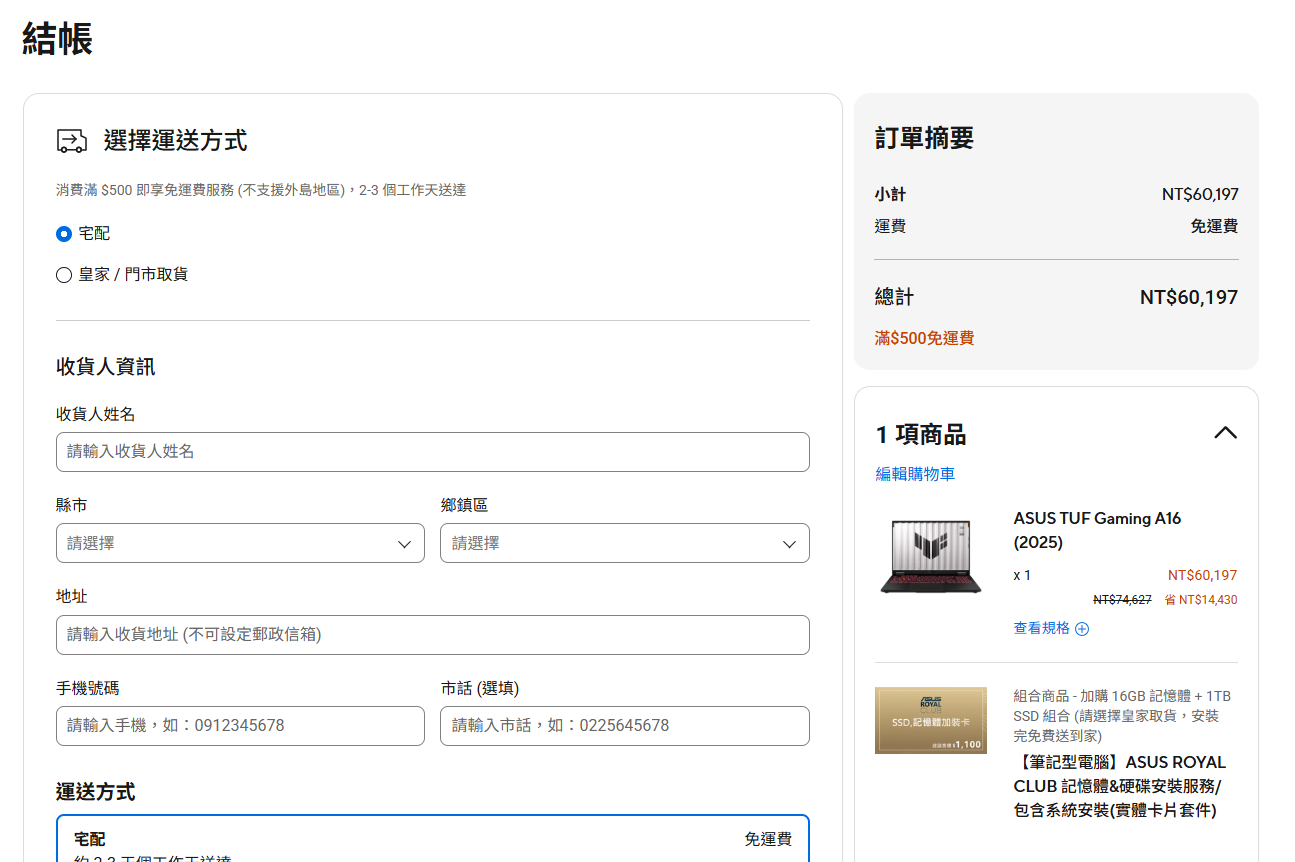Image resolution: width=1295 pixels, height=862 pixels.
Task: Click the 訂單摘要 heading
Action: coord(924,138)
